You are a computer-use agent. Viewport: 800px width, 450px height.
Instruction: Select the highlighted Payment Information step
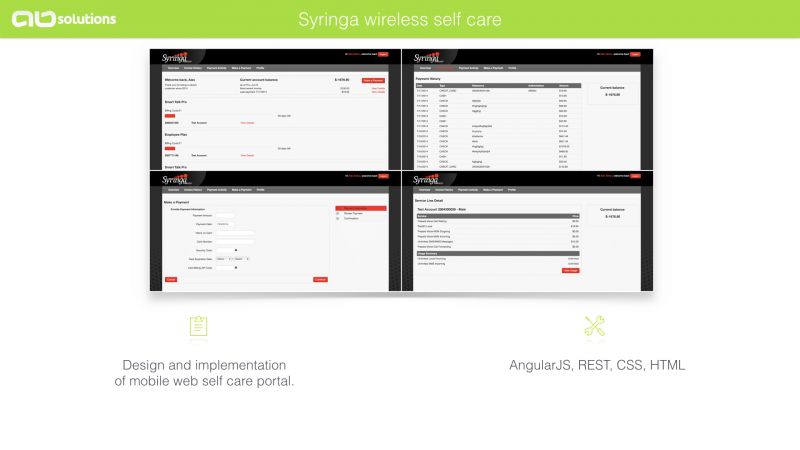click(x=361, y=208)
